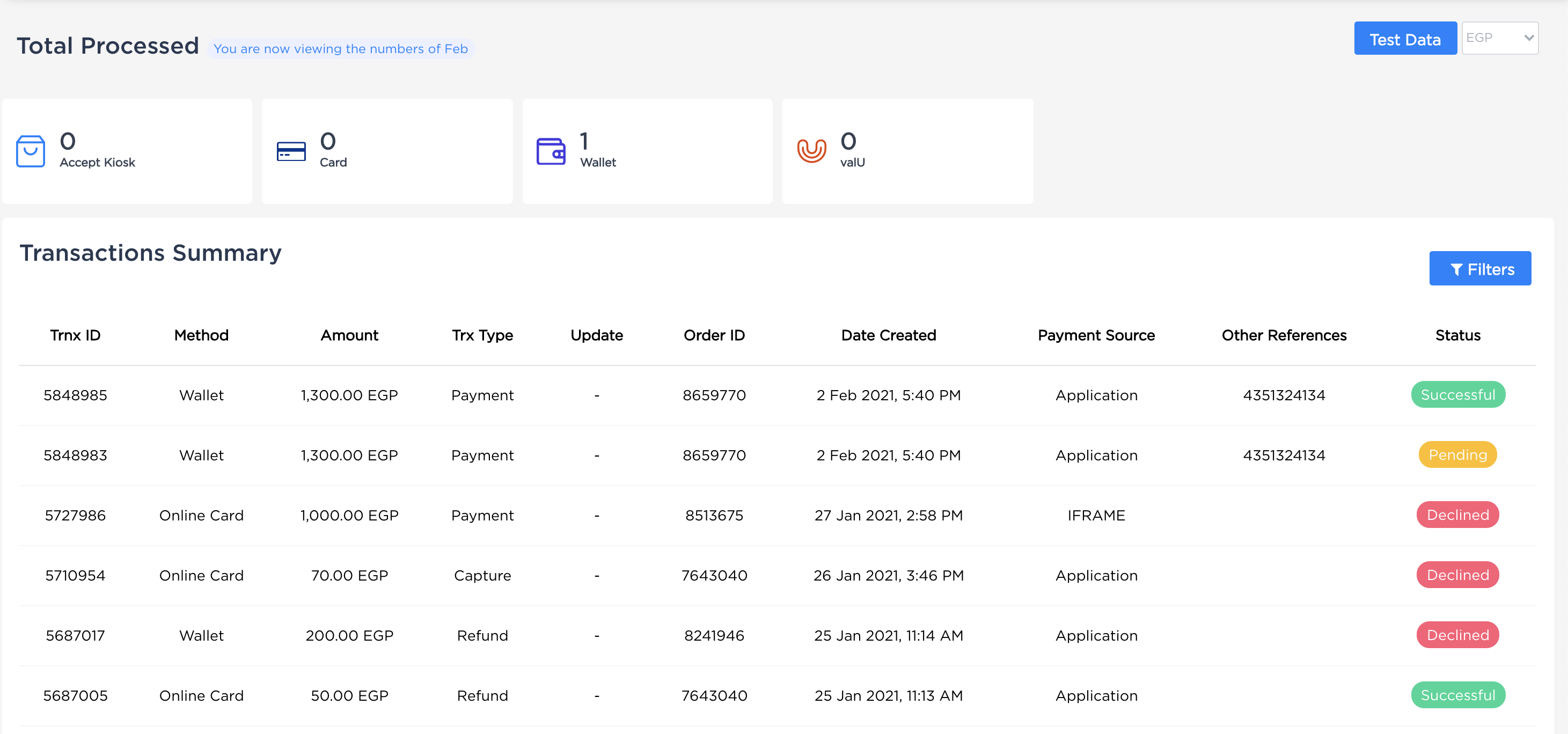Select the Card payment icon
This screenshot has width=1568, height=734.
pos(291,151)
